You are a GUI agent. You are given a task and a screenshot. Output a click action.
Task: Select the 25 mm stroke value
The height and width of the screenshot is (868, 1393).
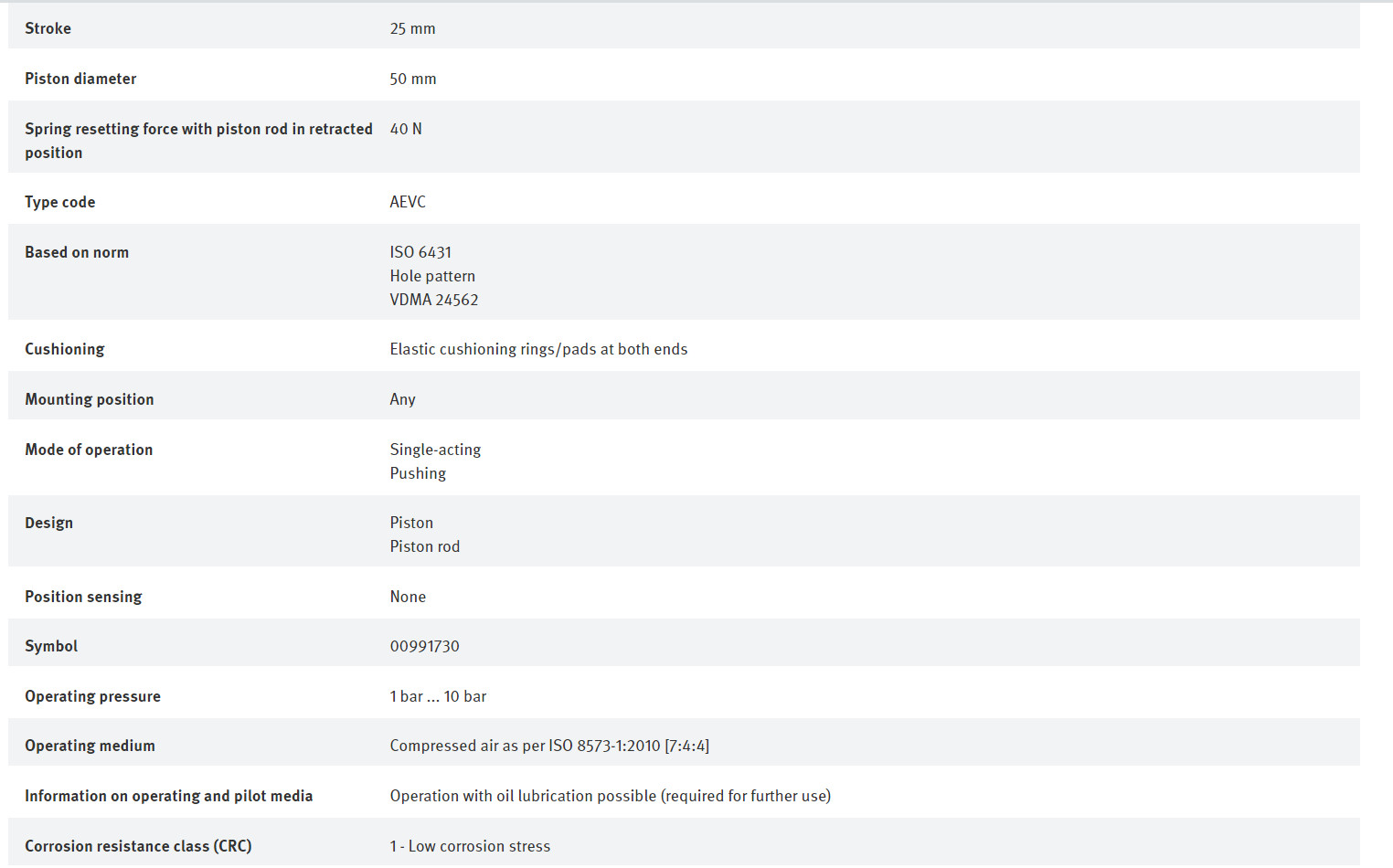[412, 28]
